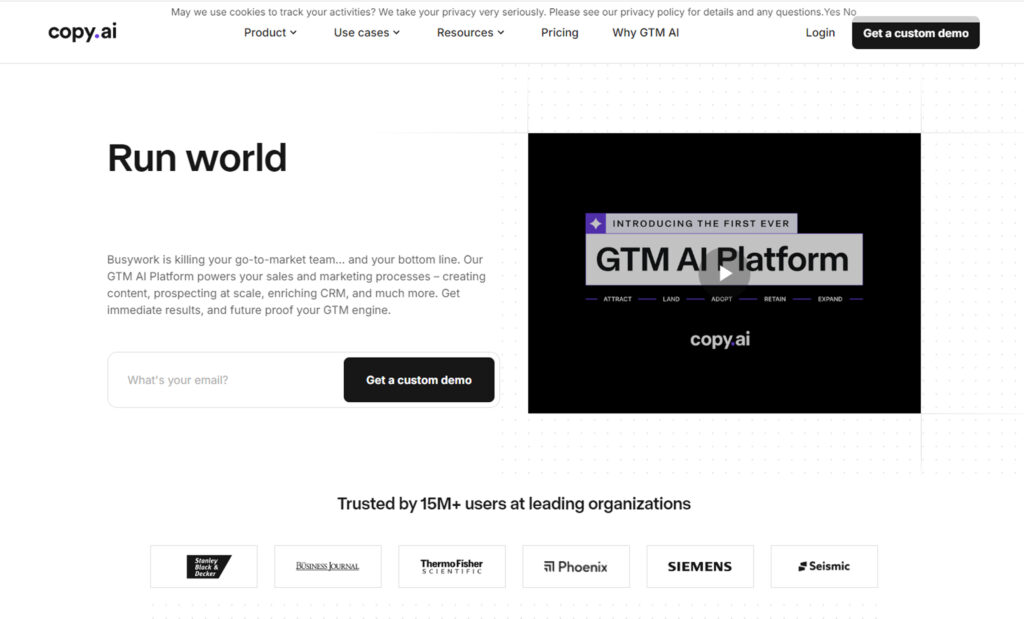The image size is (1024, 619).
Task: Open the Use cases dropdown
Action: [x=366, y=33]
